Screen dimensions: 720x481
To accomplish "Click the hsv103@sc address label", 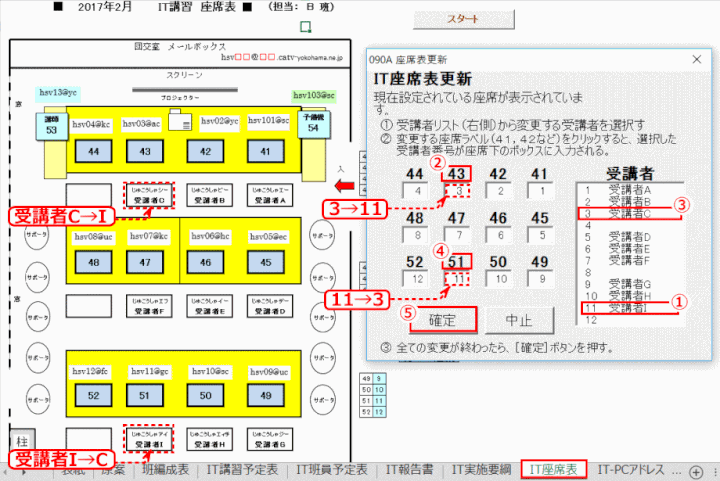I will (314, 95).
